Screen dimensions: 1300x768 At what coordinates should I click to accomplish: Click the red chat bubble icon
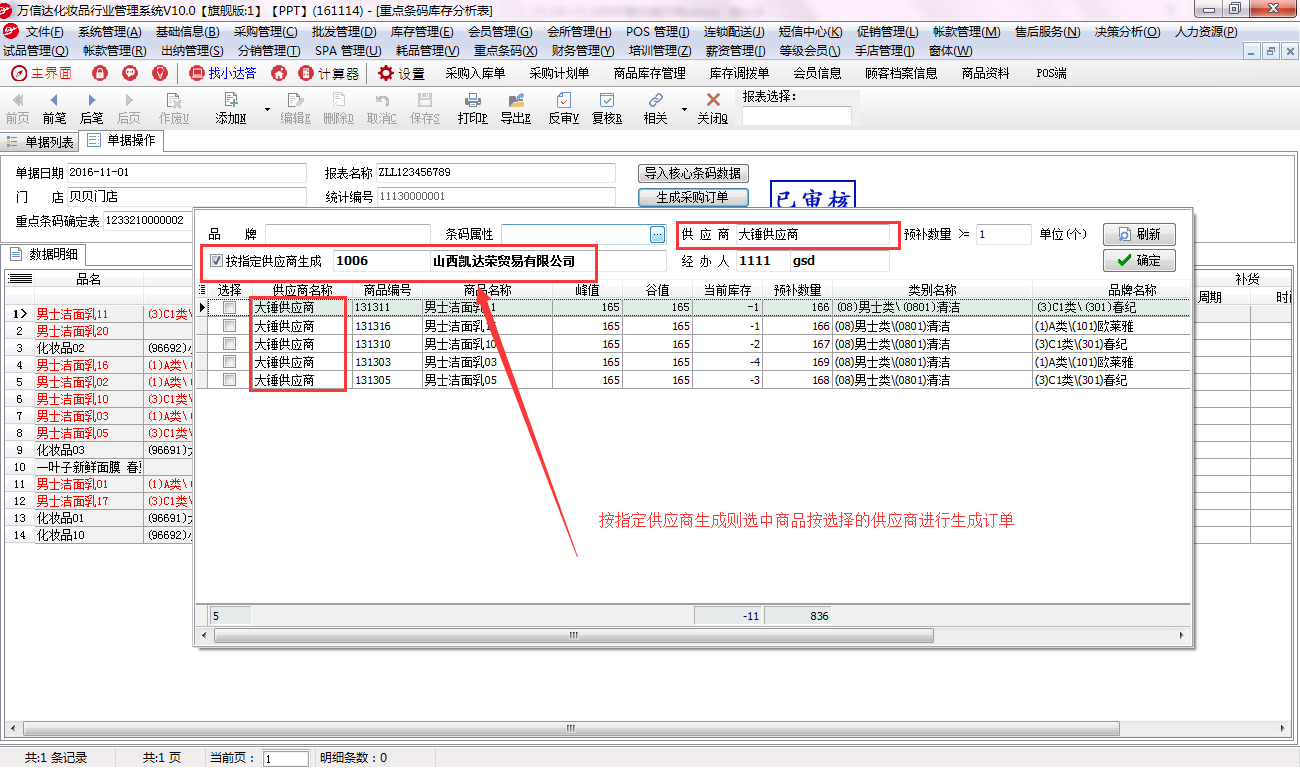[130, 73]
